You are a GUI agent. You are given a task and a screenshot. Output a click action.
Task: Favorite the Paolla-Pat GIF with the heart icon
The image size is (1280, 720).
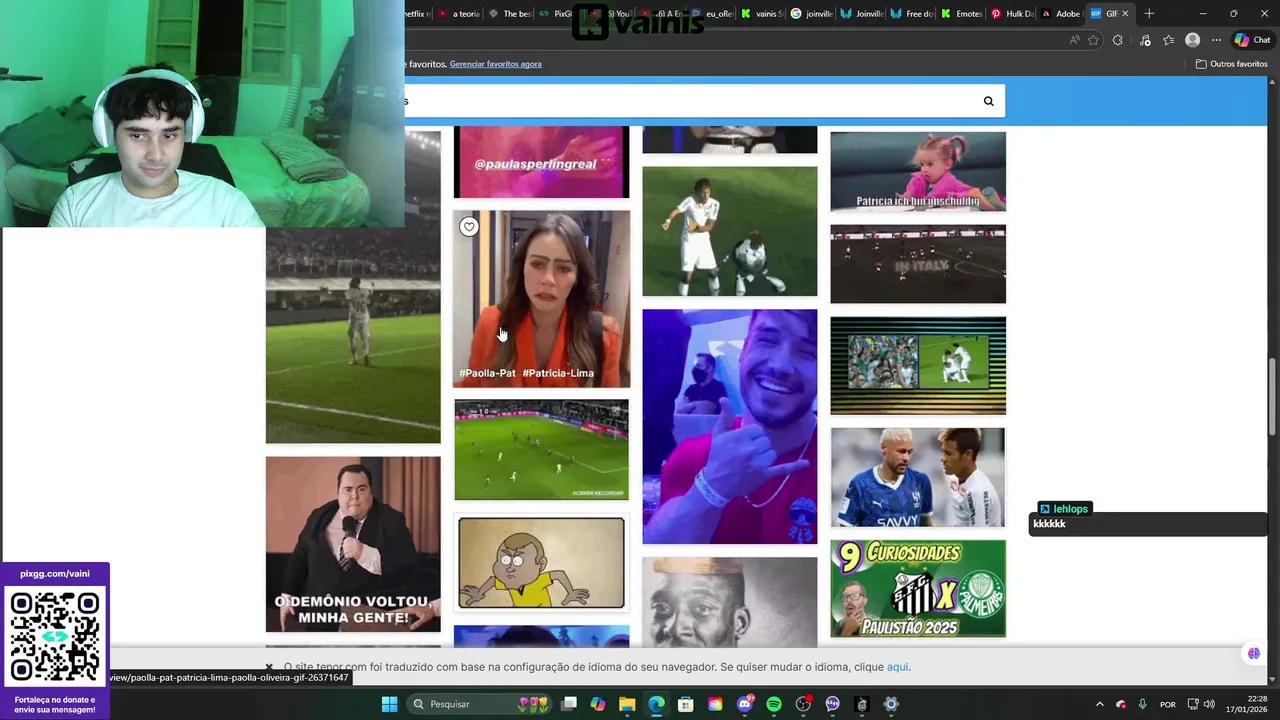click(469, 227)
